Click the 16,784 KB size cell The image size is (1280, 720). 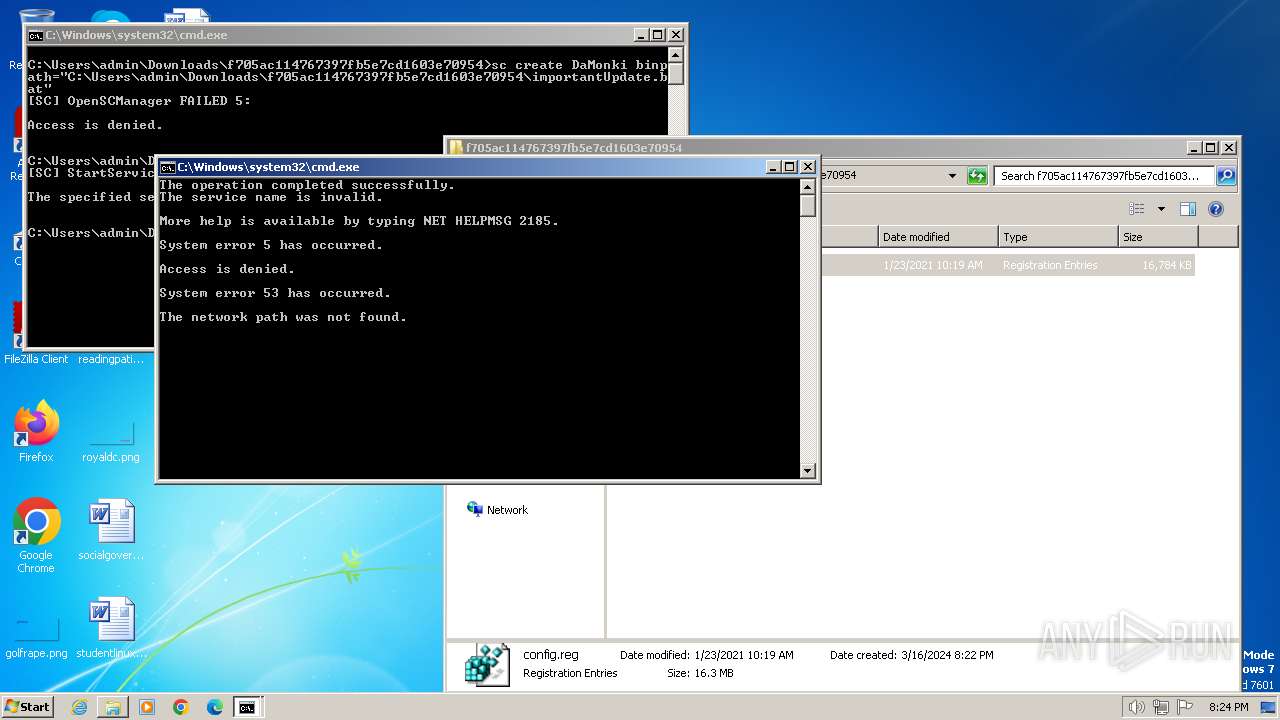coord(1166,265)
